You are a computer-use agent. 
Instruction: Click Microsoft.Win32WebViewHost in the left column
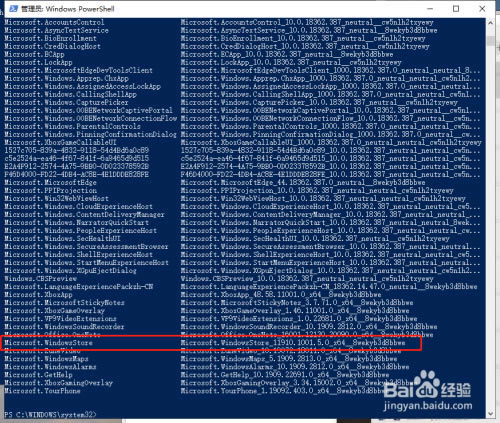pos(56,198)
